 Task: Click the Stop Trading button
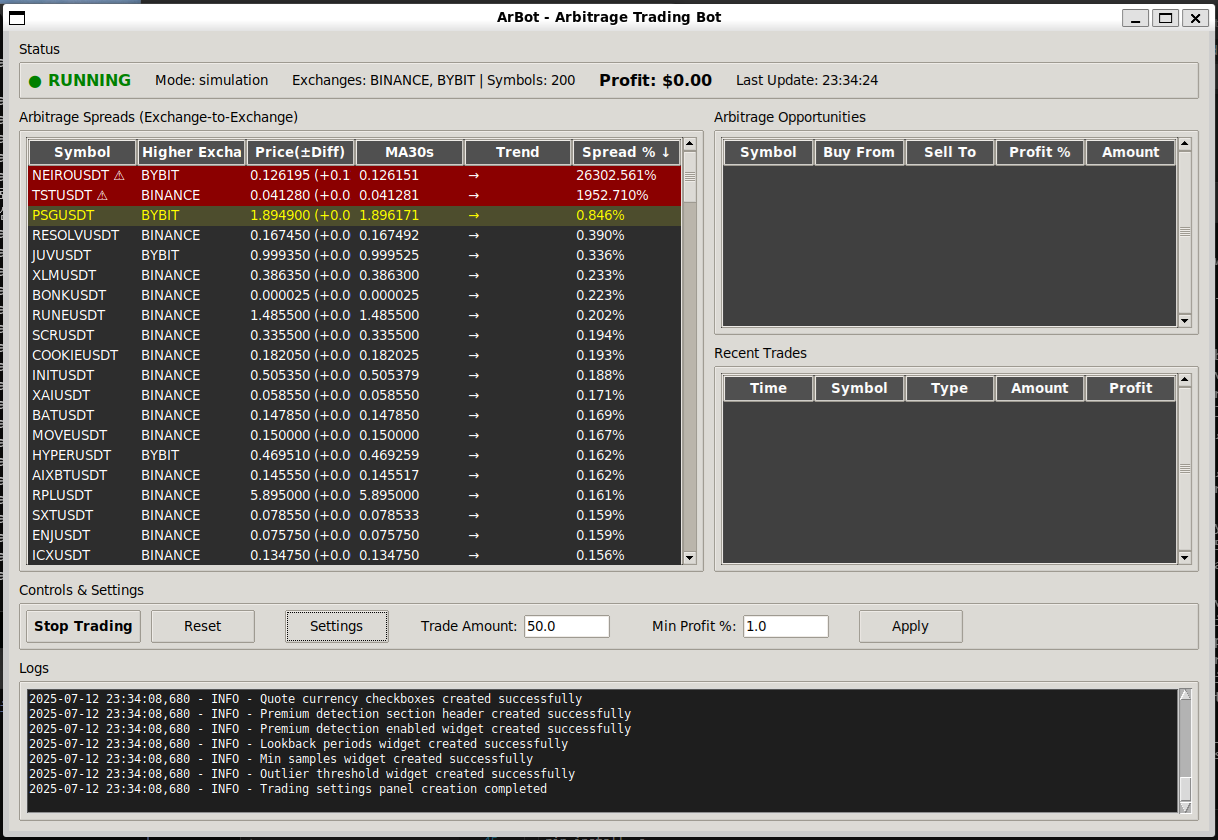pyautogui.click(x=83, y=626)
